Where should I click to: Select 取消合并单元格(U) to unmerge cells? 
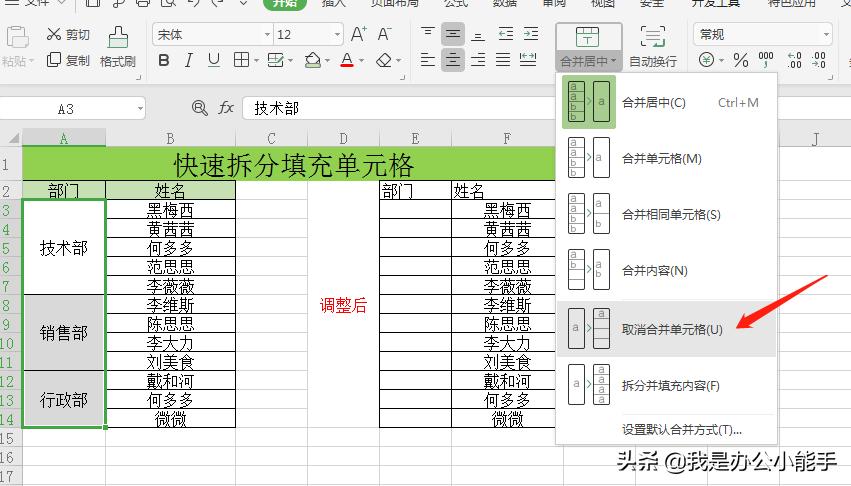667,329
